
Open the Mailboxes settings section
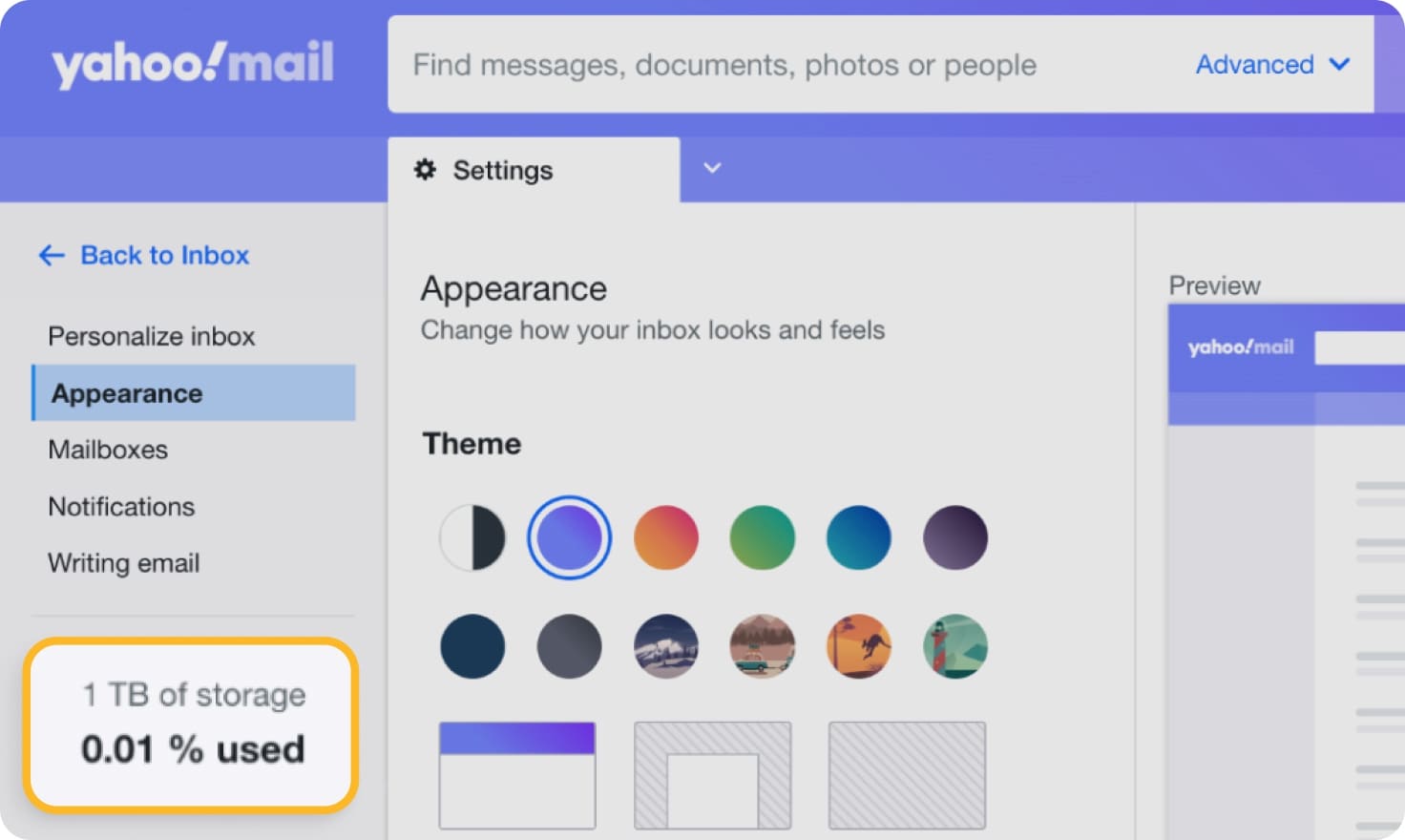click(108, 450)
